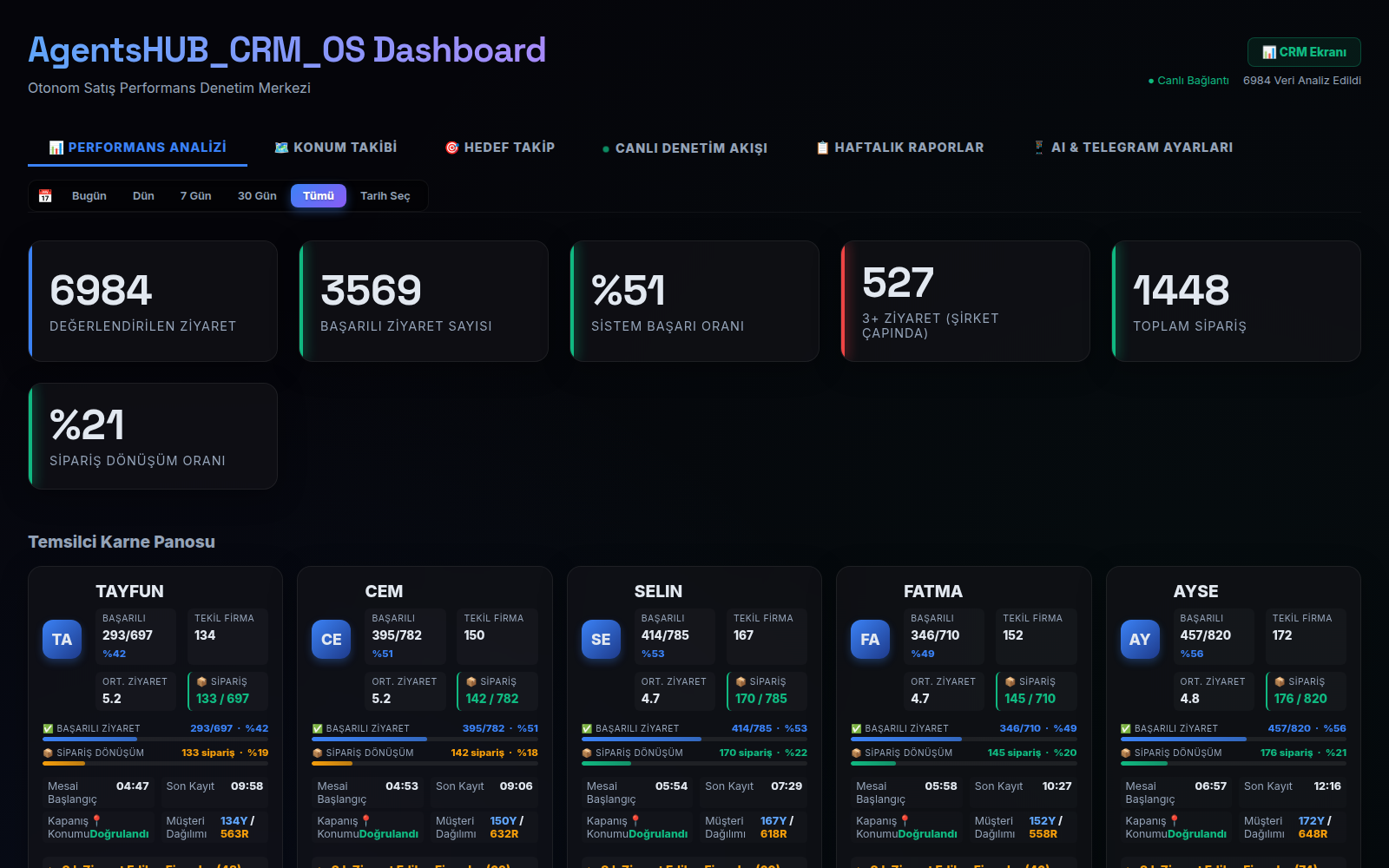
Task: Click the SE avatar for Selin
Action: (601, 640)
